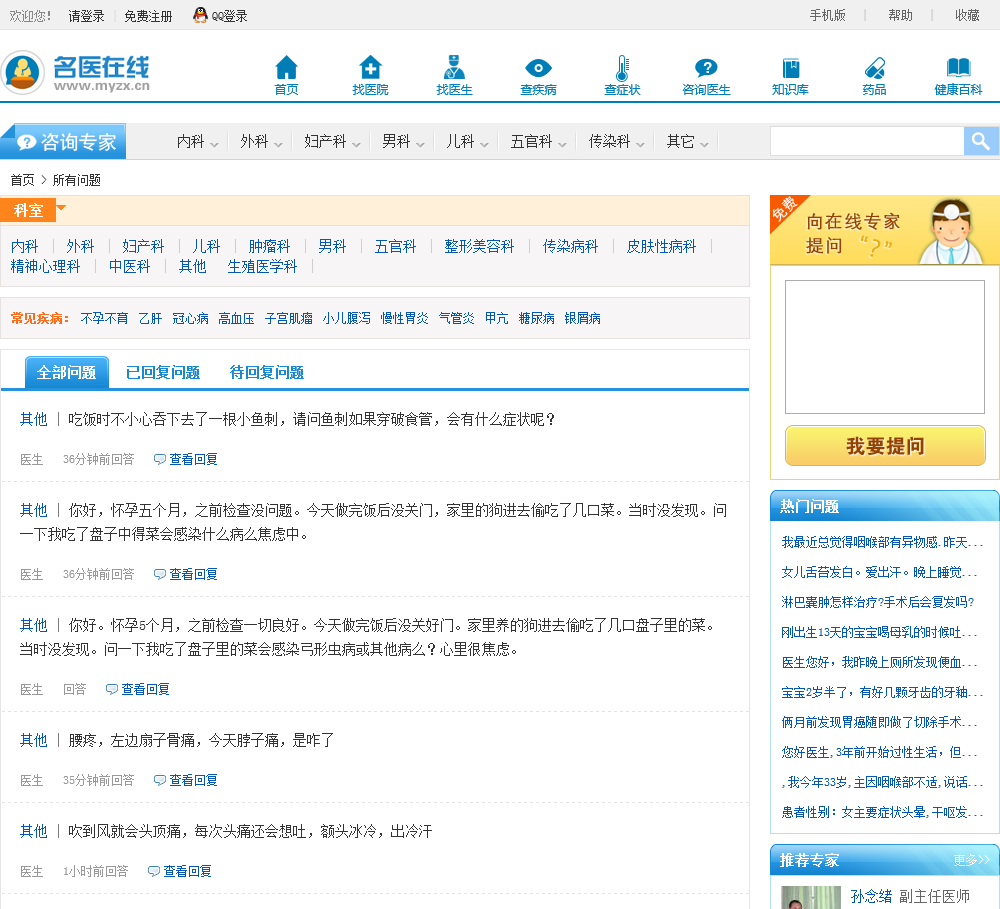1000x909 pixels.
Task: Open 生殖医学科 department link
Action: [262, 267]
